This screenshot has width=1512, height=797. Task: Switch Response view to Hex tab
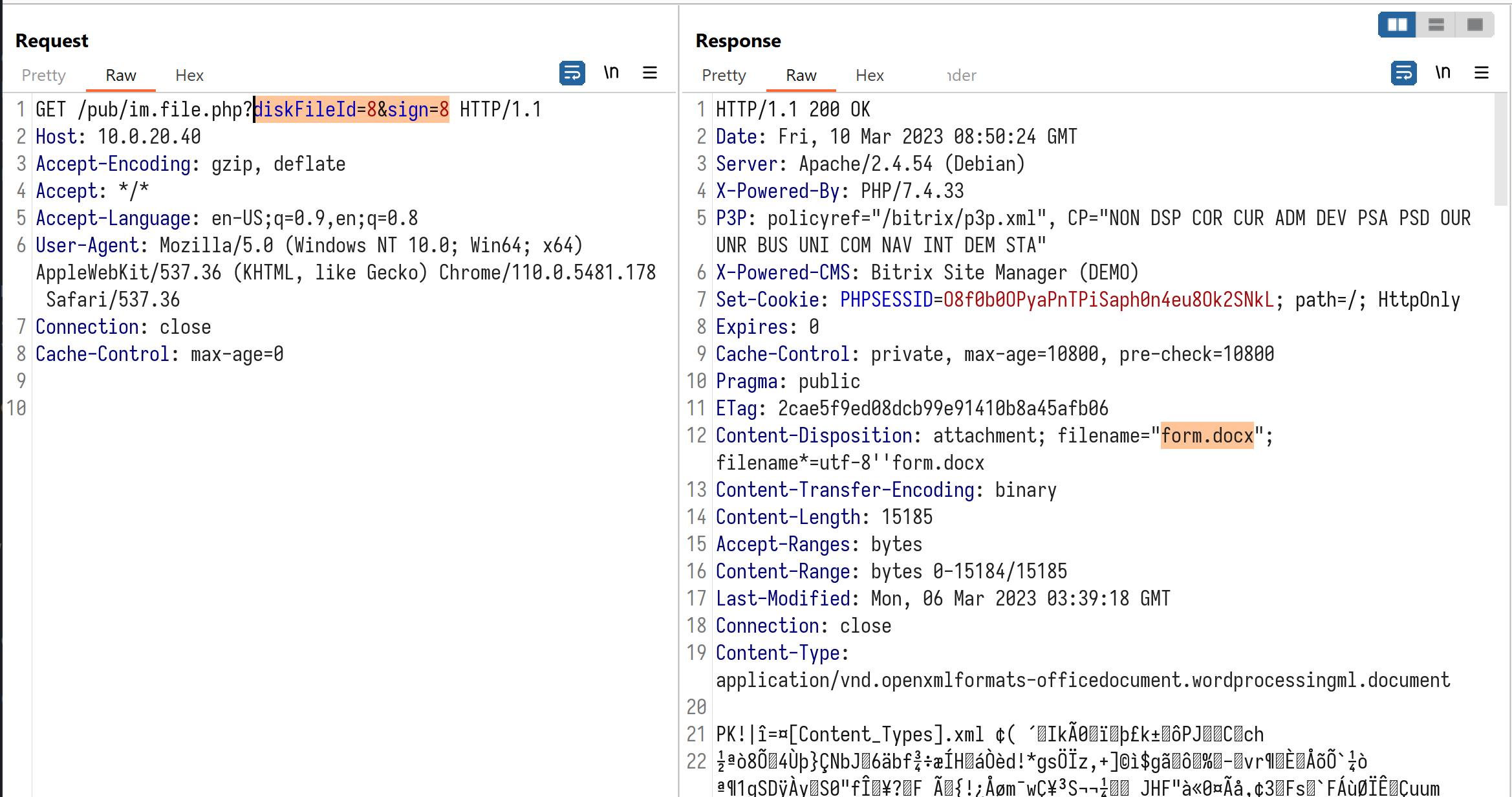click(869, 76)
